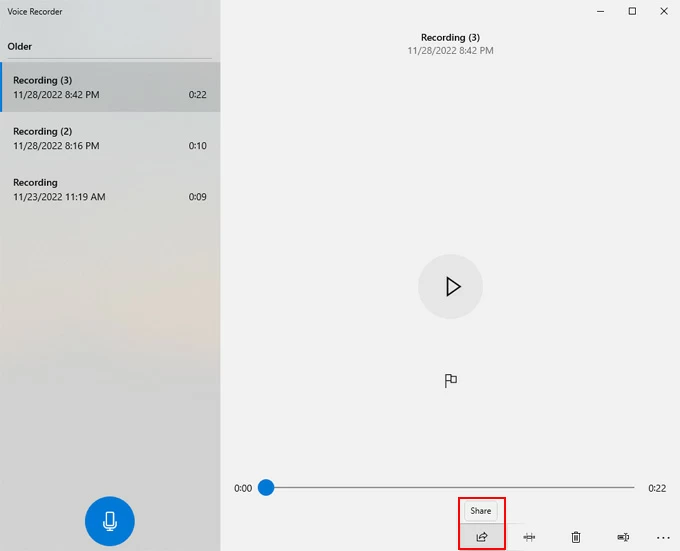Image resolution: width=680 pixels, height=551 pixels.
Task: Open the Trim tool
Action: coord(529,537)
